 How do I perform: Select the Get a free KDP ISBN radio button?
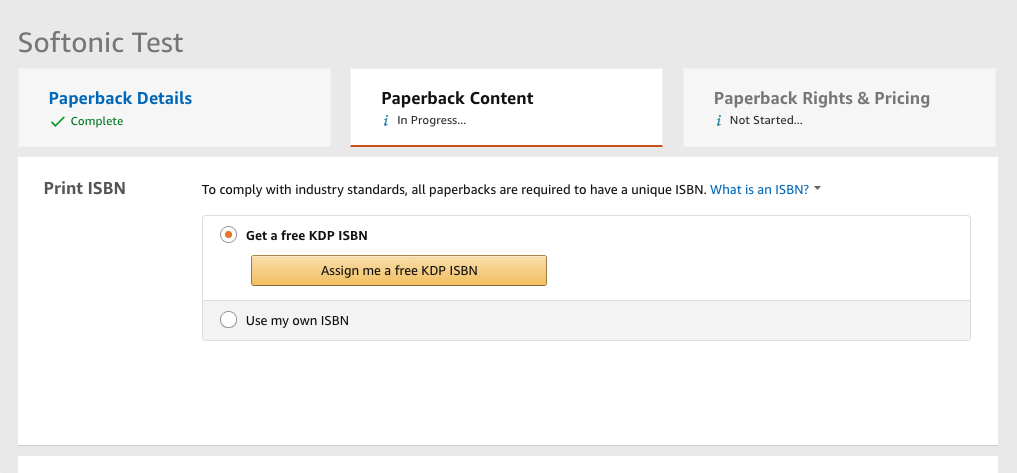[x=228, y=236]
